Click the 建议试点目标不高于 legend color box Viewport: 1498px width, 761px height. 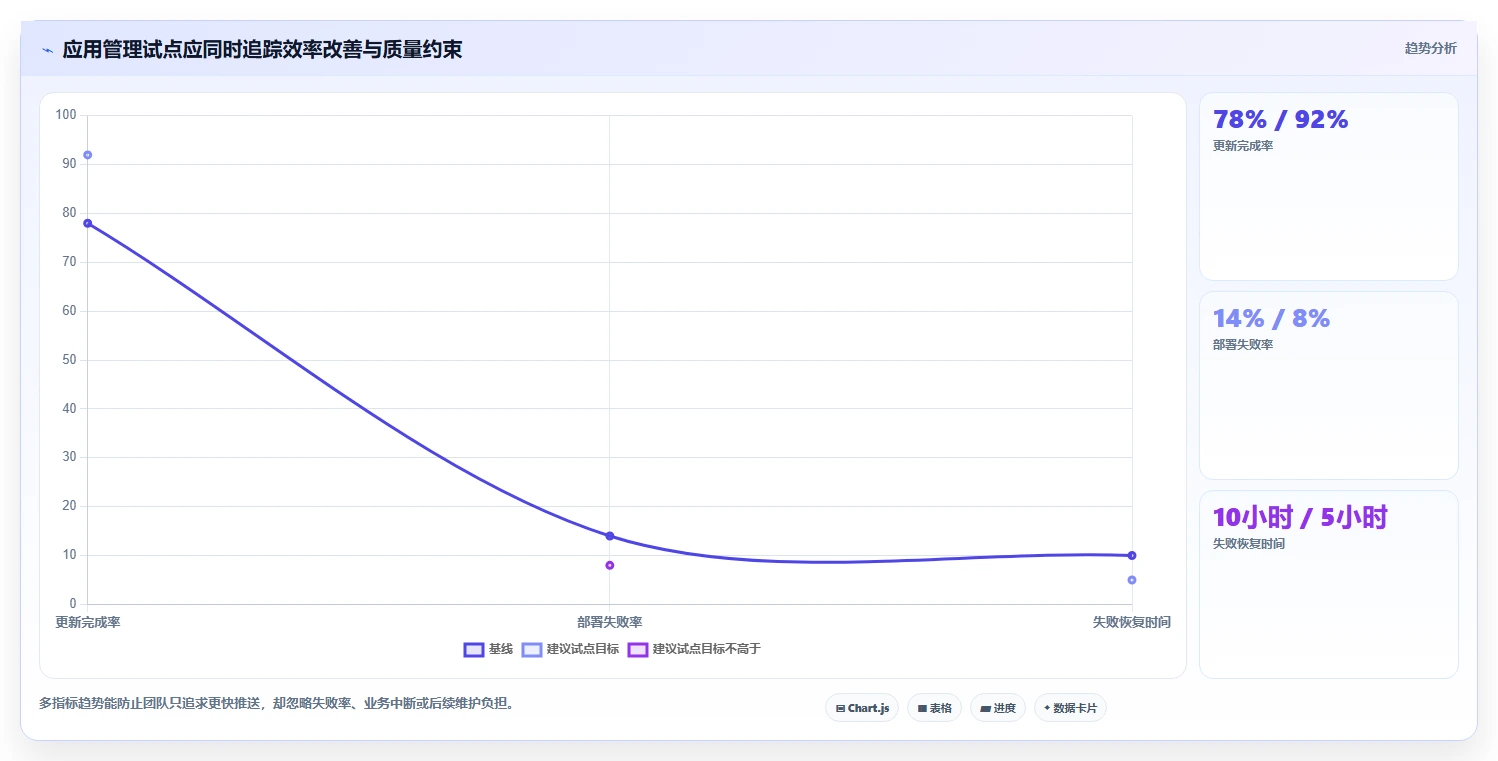(x=638, y=649)
